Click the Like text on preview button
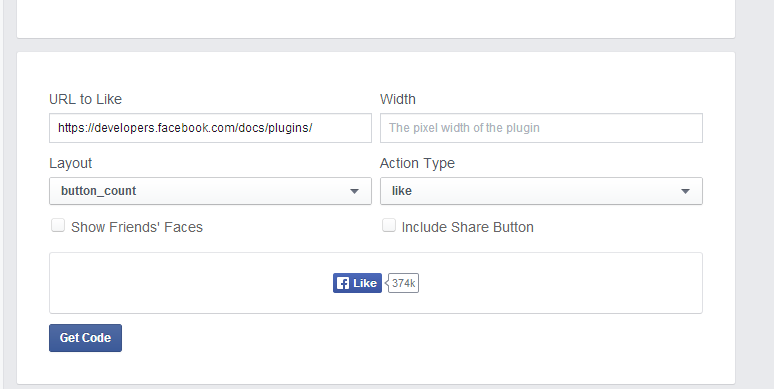The height and width of the screenshot is (389, 774). 365,283
